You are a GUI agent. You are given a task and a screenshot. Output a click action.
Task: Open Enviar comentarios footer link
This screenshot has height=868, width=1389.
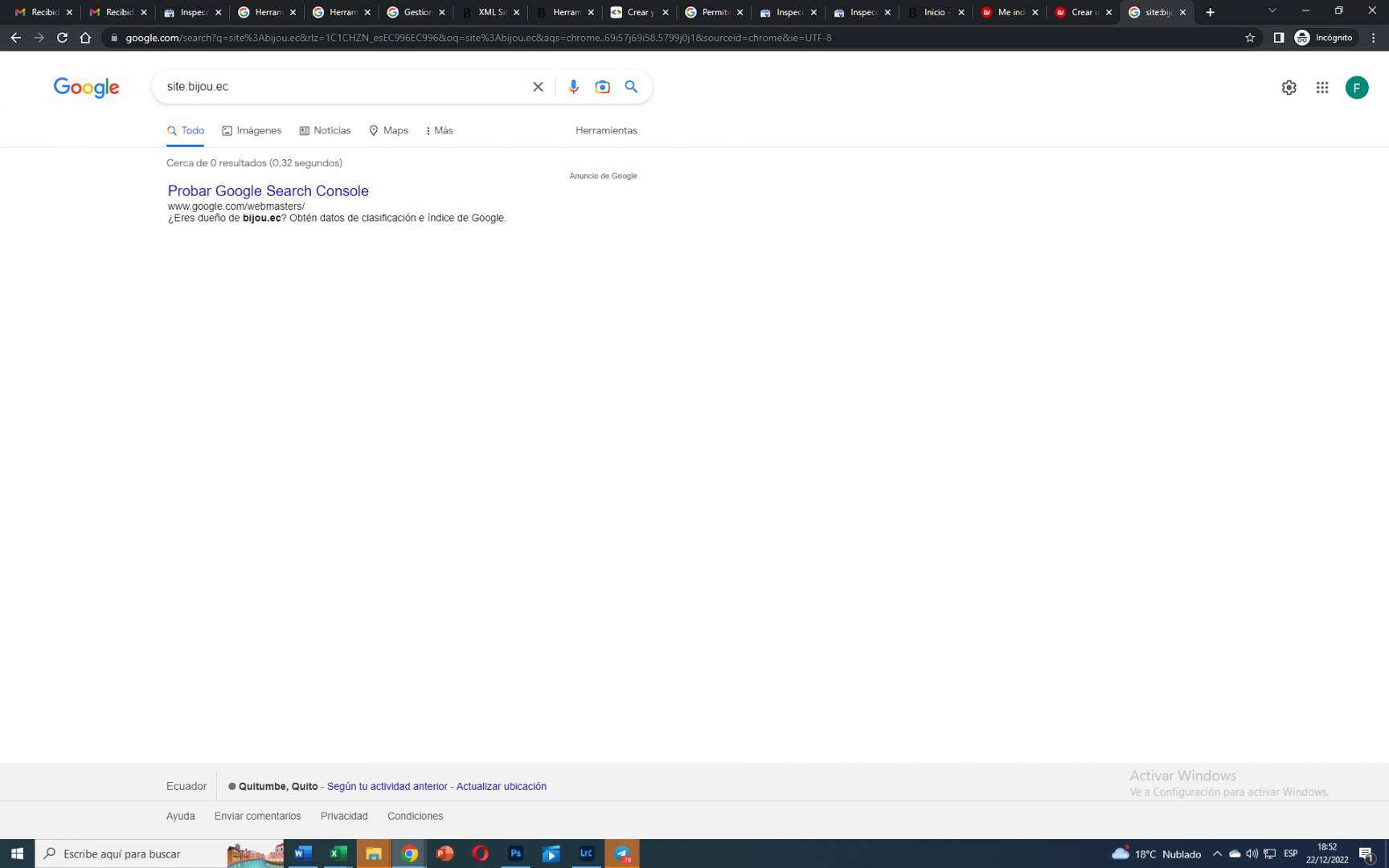pyautogui.click(x=258, y=816)
